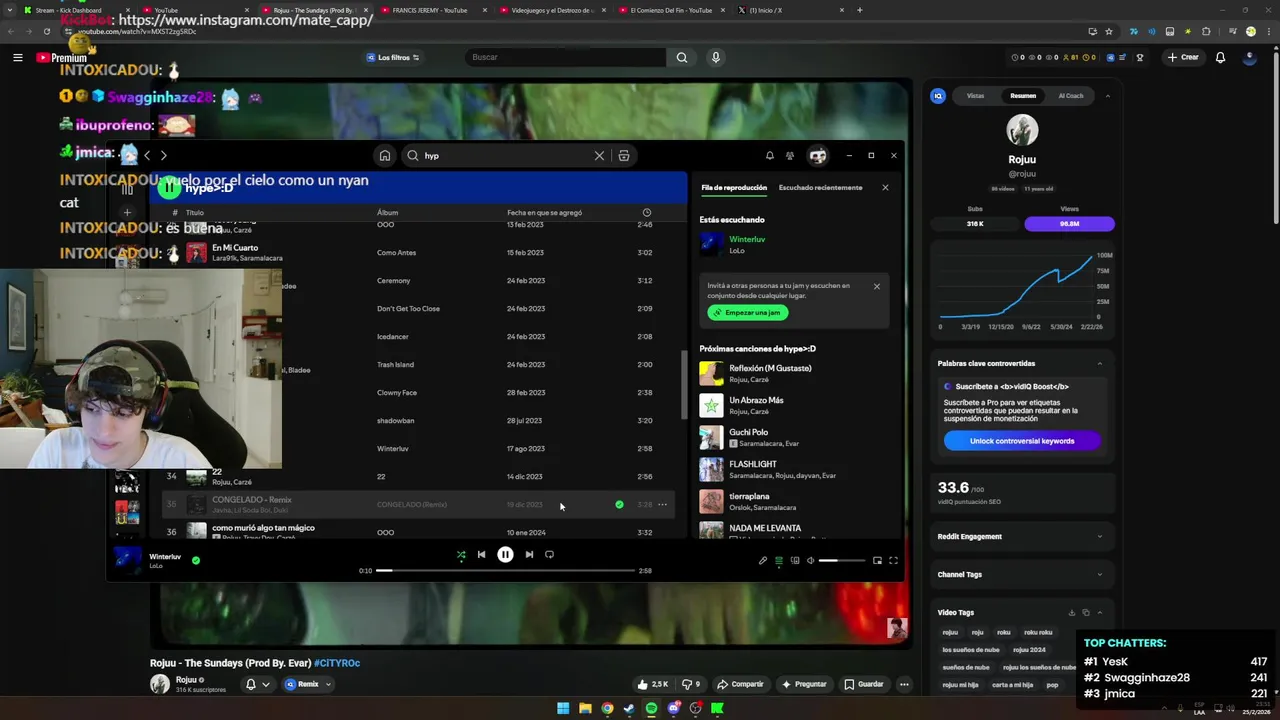Image resolution: width=1280 pixels, height=720 pixels.
Task: Skip to previous track in Spotify
Action: point(481,555)
